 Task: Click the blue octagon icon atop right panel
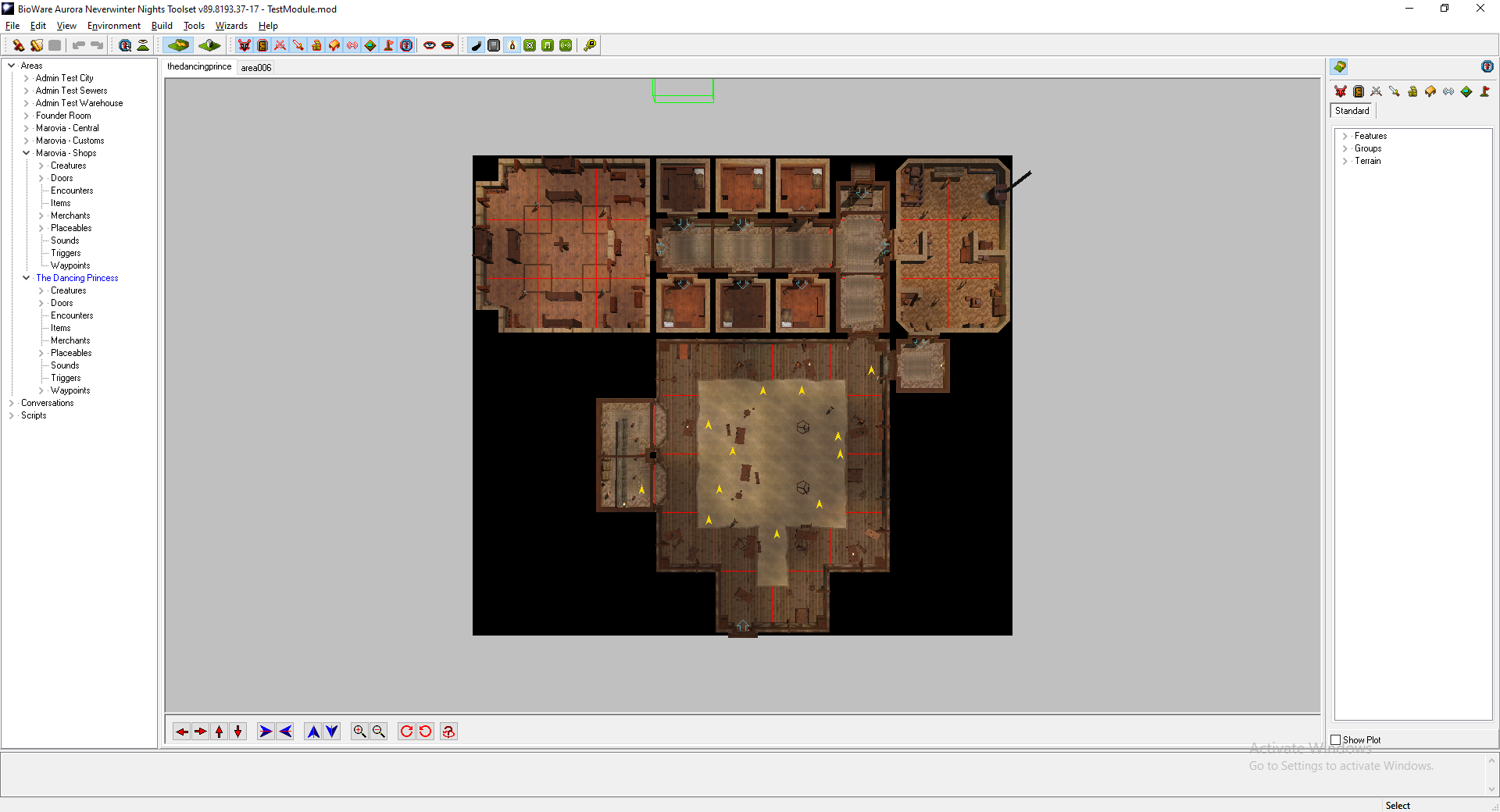point(1487,67)
